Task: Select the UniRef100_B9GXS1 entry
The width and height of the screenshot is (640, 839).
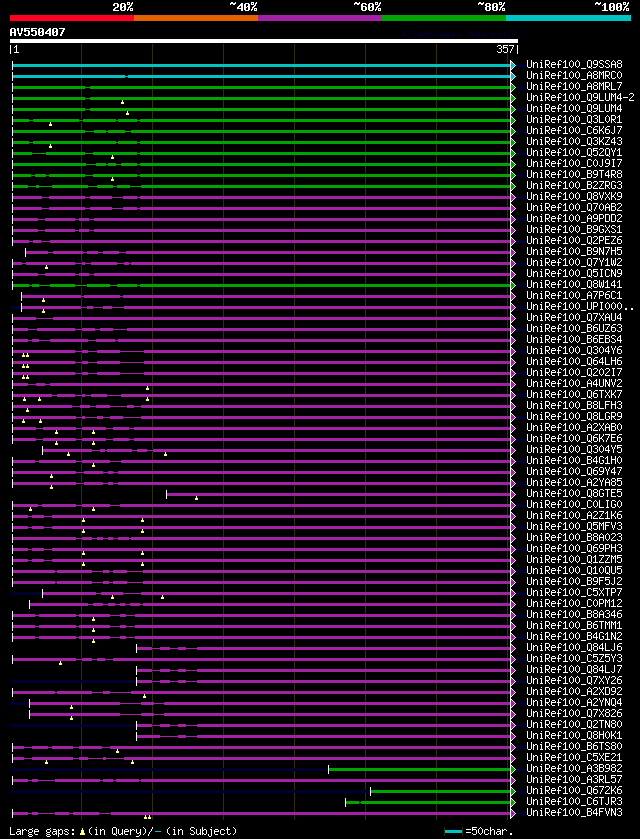Action: coord(574,230)
